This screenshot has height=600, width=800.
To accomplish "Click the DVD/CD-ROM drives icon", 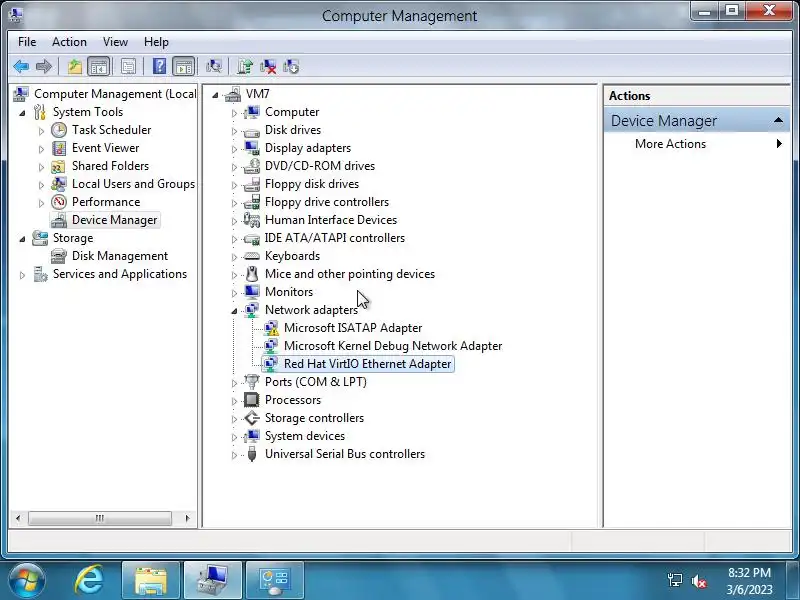I will pyautogui.click(x=252, y=166).
